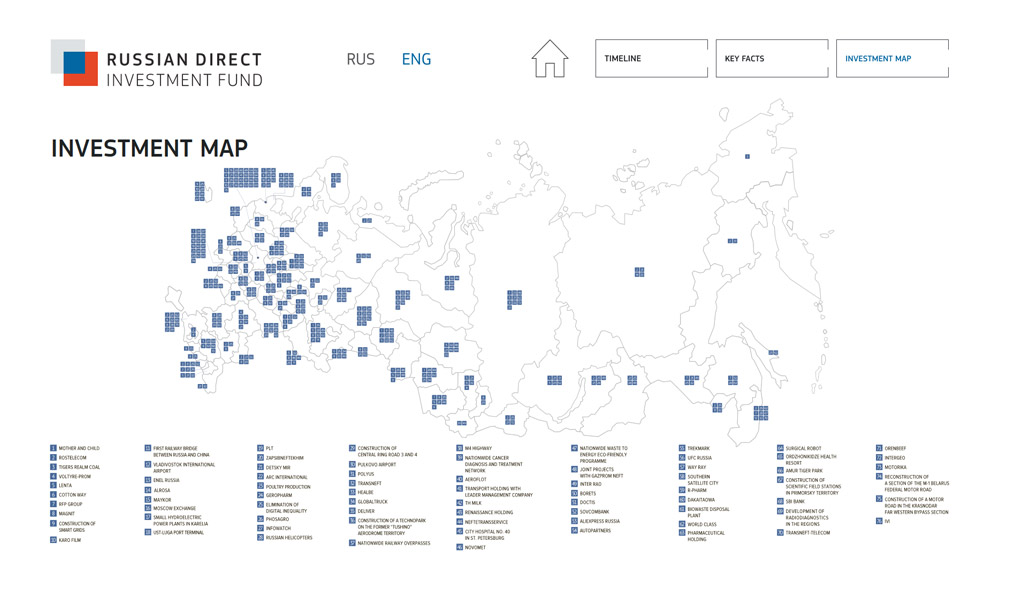Image resolution: width=1009 pixels, height=606 pixels.
Task: Select the Transneft legend entry text
Action: pyautogui.click(x=369, y=483)
